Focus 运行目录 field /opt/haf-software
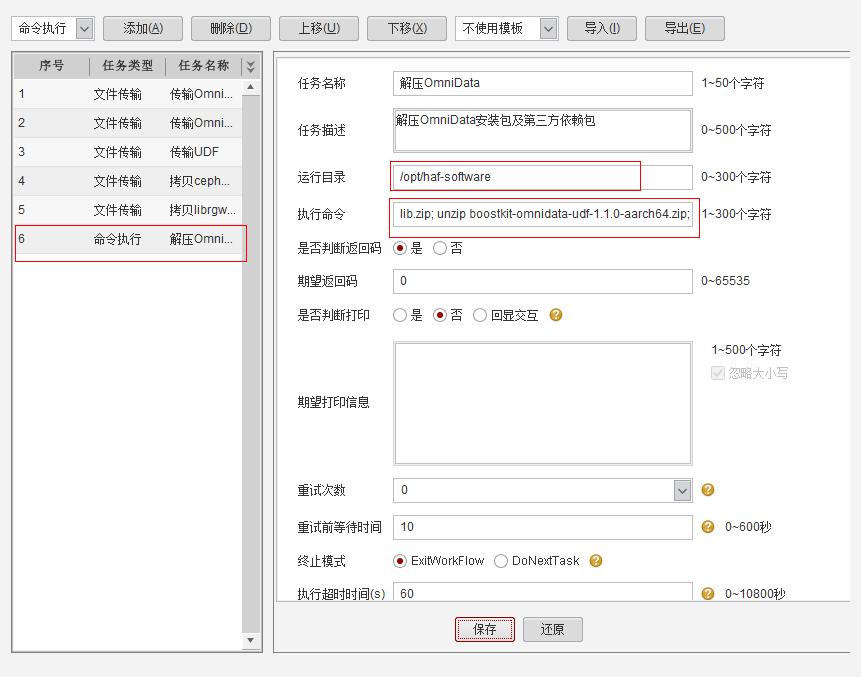This screenshot has height=677, width=861. pyautogui.click(x=543, y=177)
